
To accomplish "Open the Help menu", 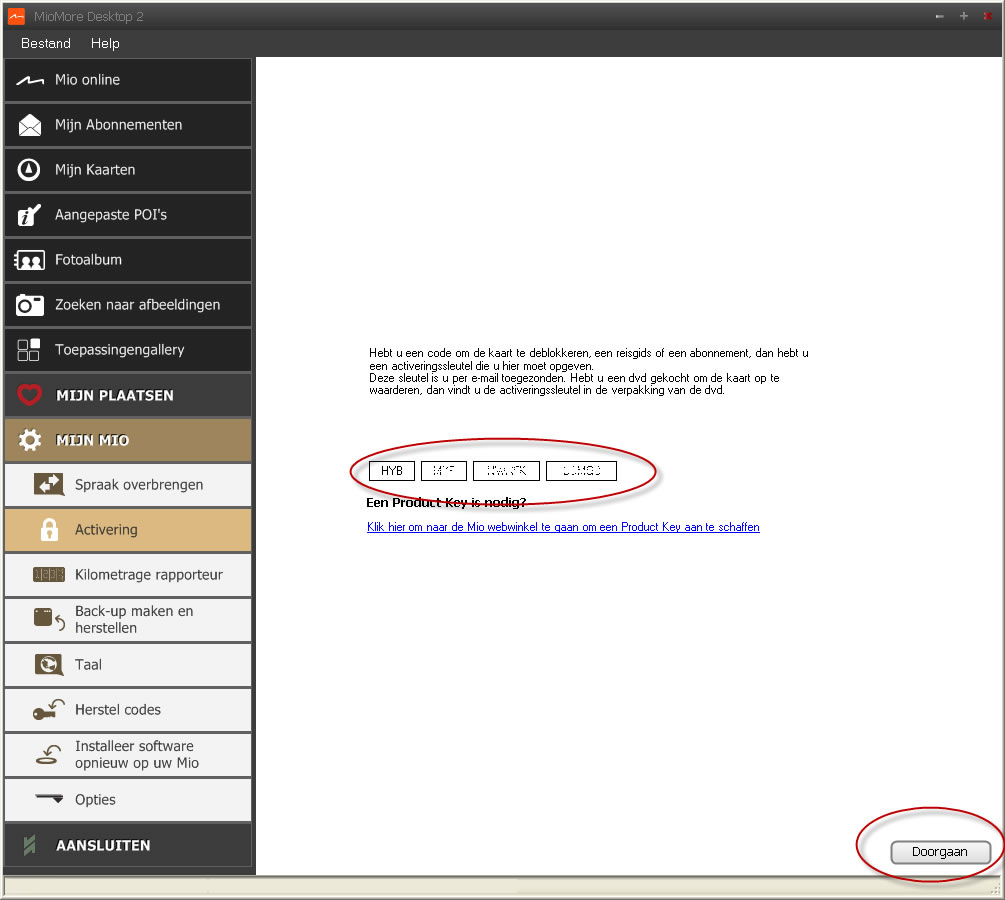I will click(105, 43).
